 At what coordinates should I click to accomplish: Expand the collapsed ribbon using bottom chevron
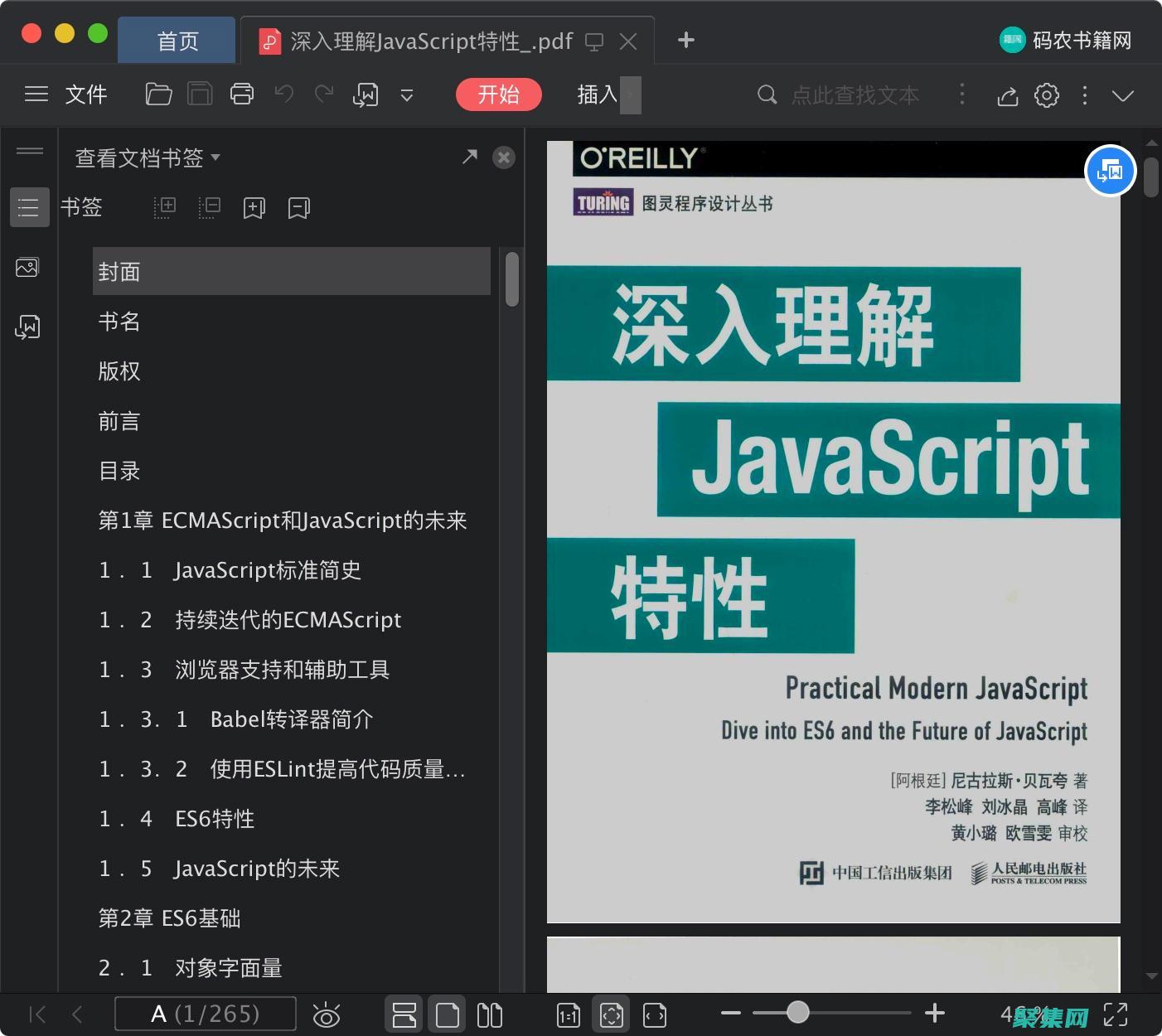1123,95
